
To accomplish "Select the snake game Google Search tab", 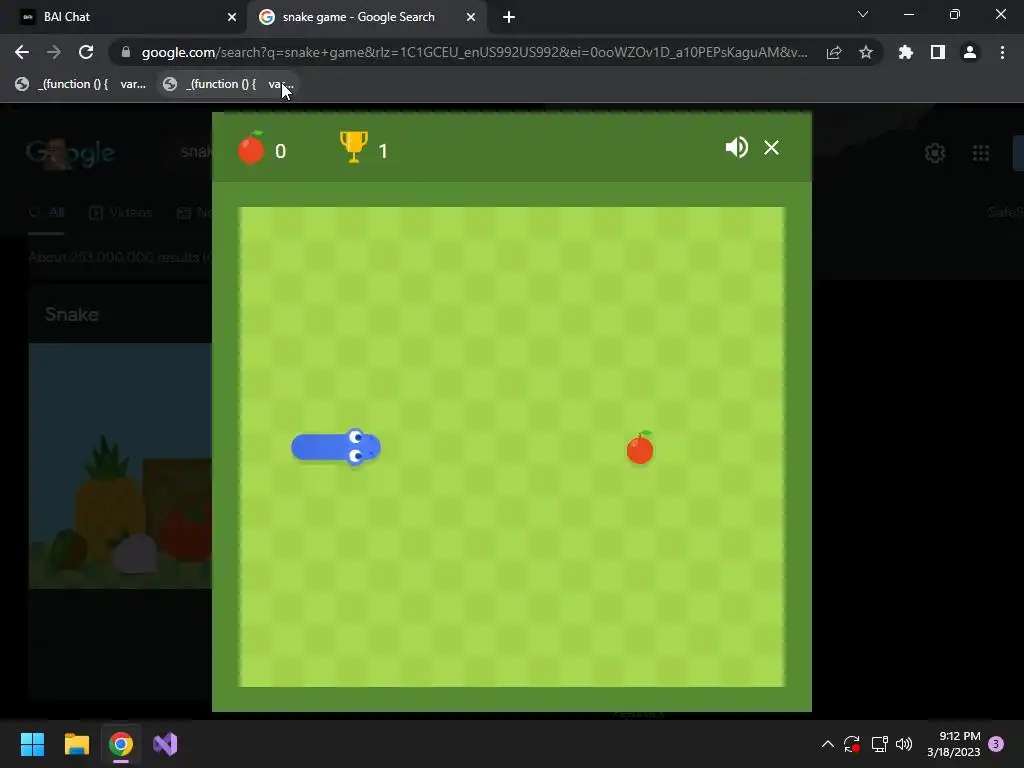I will coord(366,17).
